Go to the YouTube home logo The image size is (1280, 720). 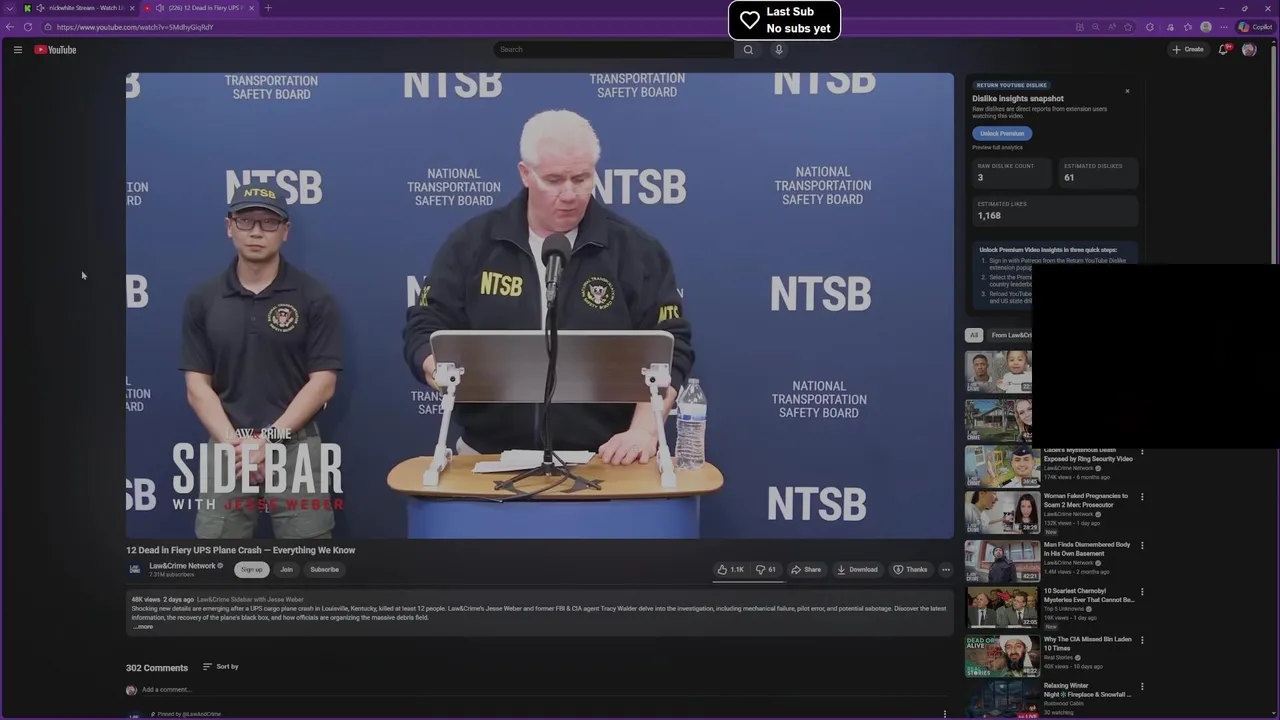click(55, 49)
